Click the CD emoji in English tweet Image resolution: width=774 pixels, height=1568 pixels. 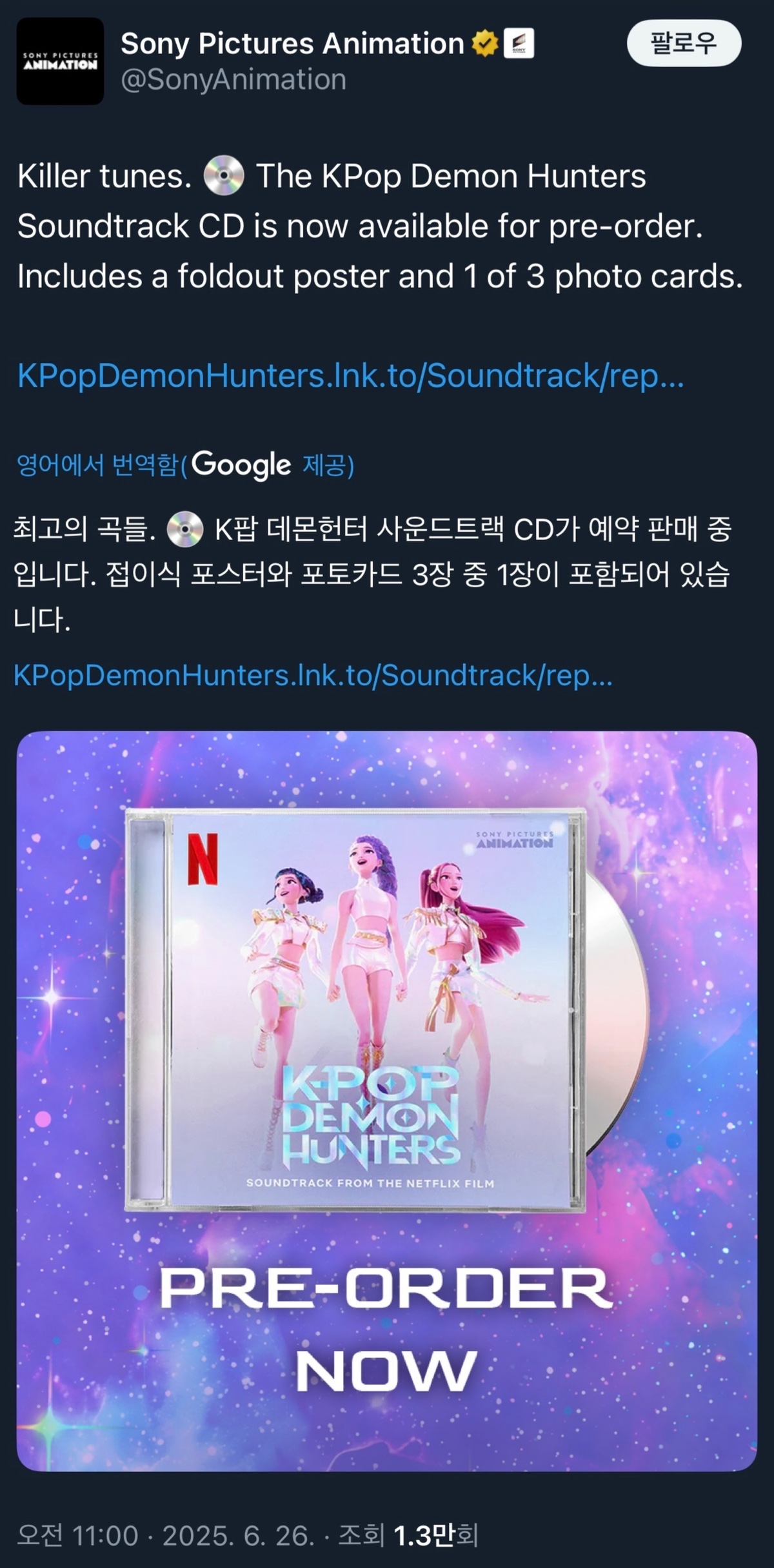click(224, 175)
